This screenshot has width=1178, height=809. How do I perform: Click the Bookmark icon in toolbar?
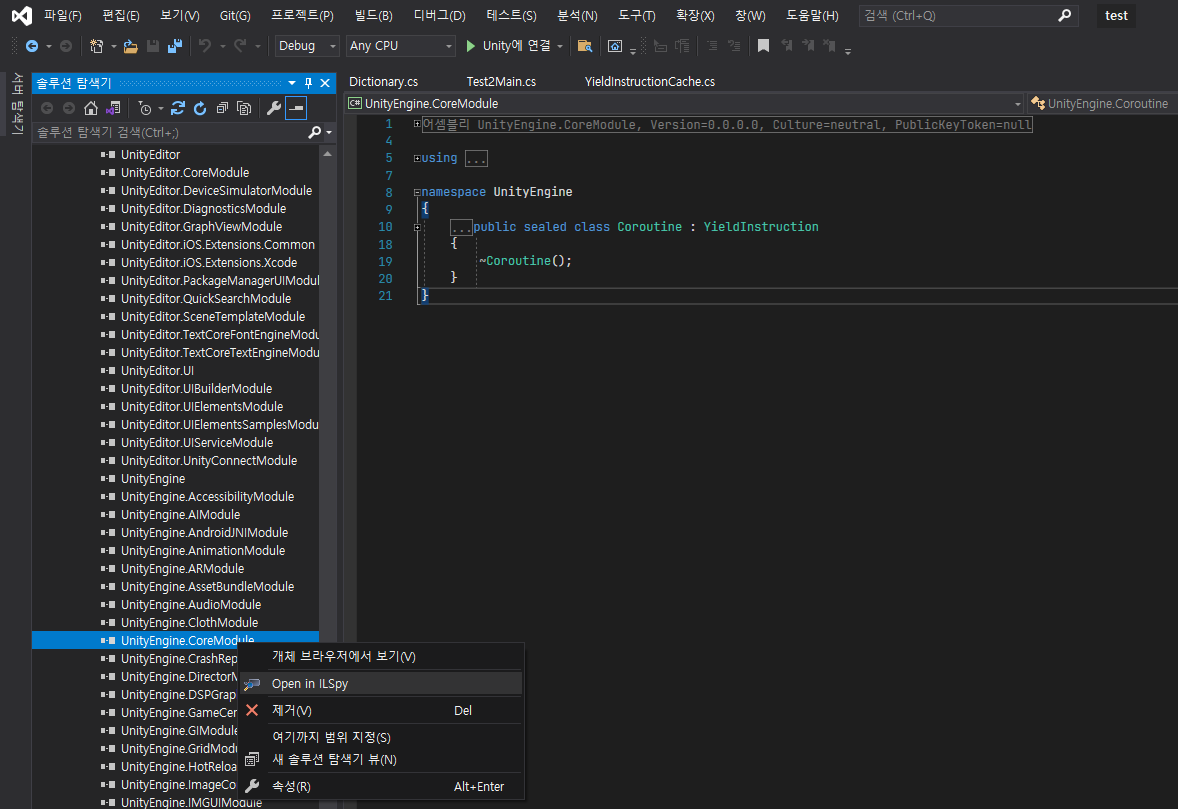(x=763, y=46)
